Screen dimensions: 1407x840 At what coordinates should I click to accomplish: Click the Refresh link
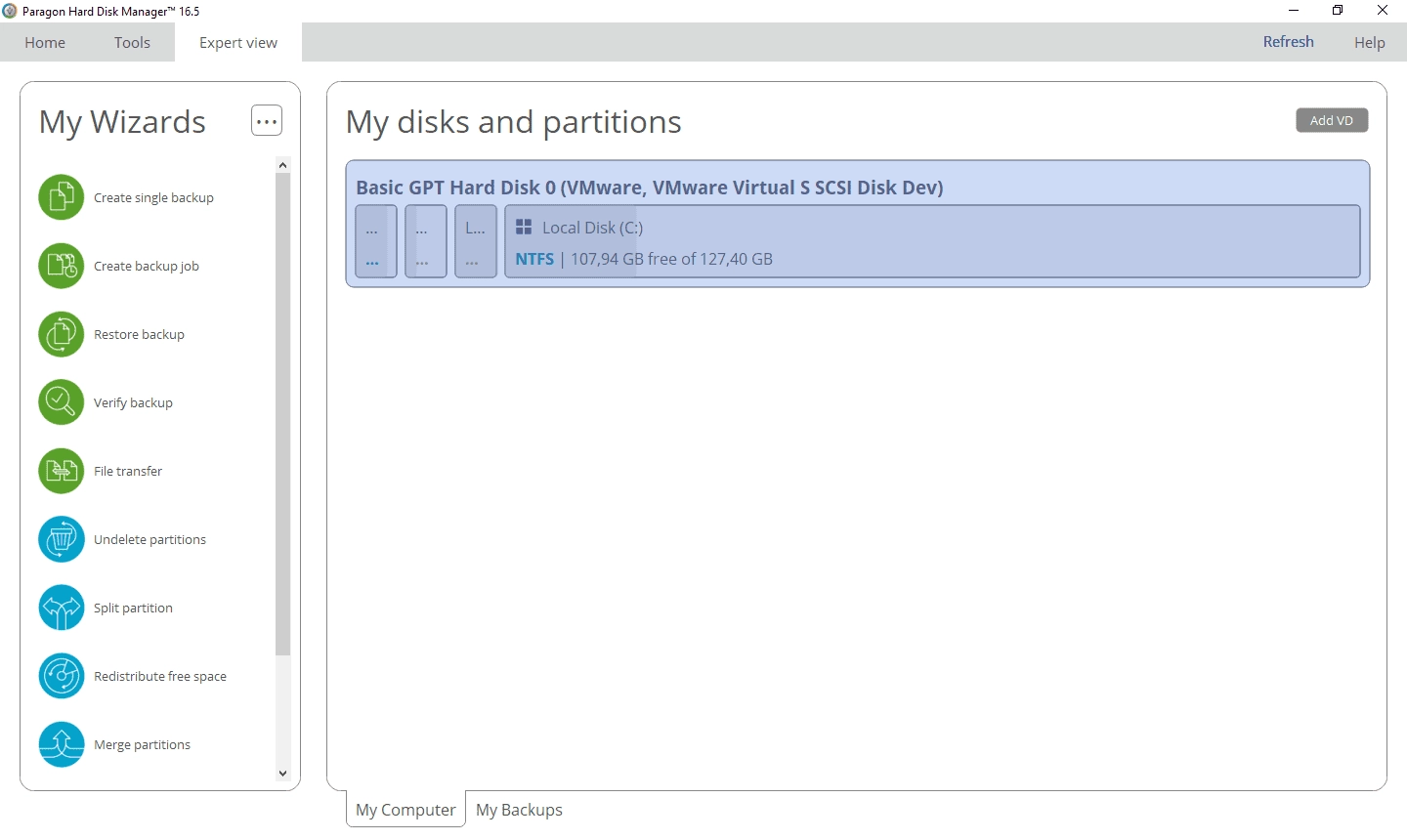[x=1288, y=41]
